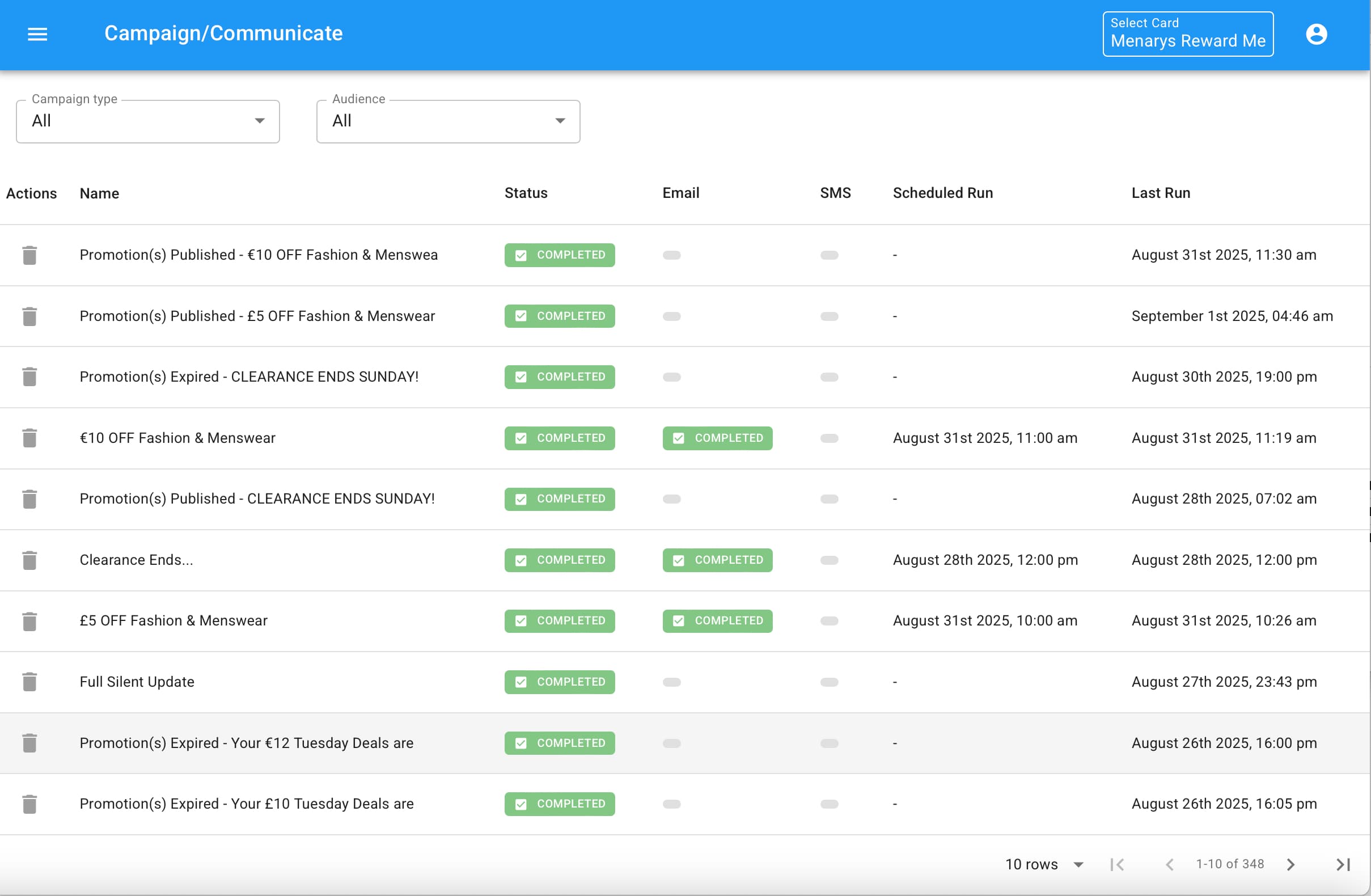Delete the £5 OFF Fashion & Menswear campaign
This screenshot has width=1371, height=896.
coord(29,621)
